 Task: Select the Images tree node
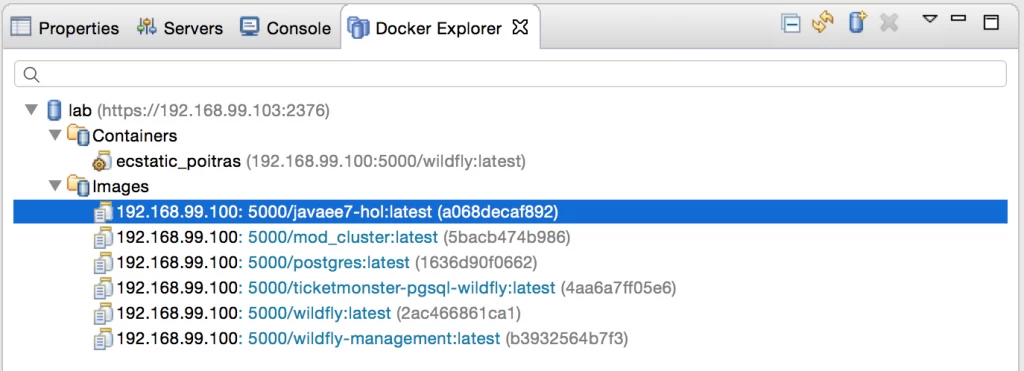[121, 187]
